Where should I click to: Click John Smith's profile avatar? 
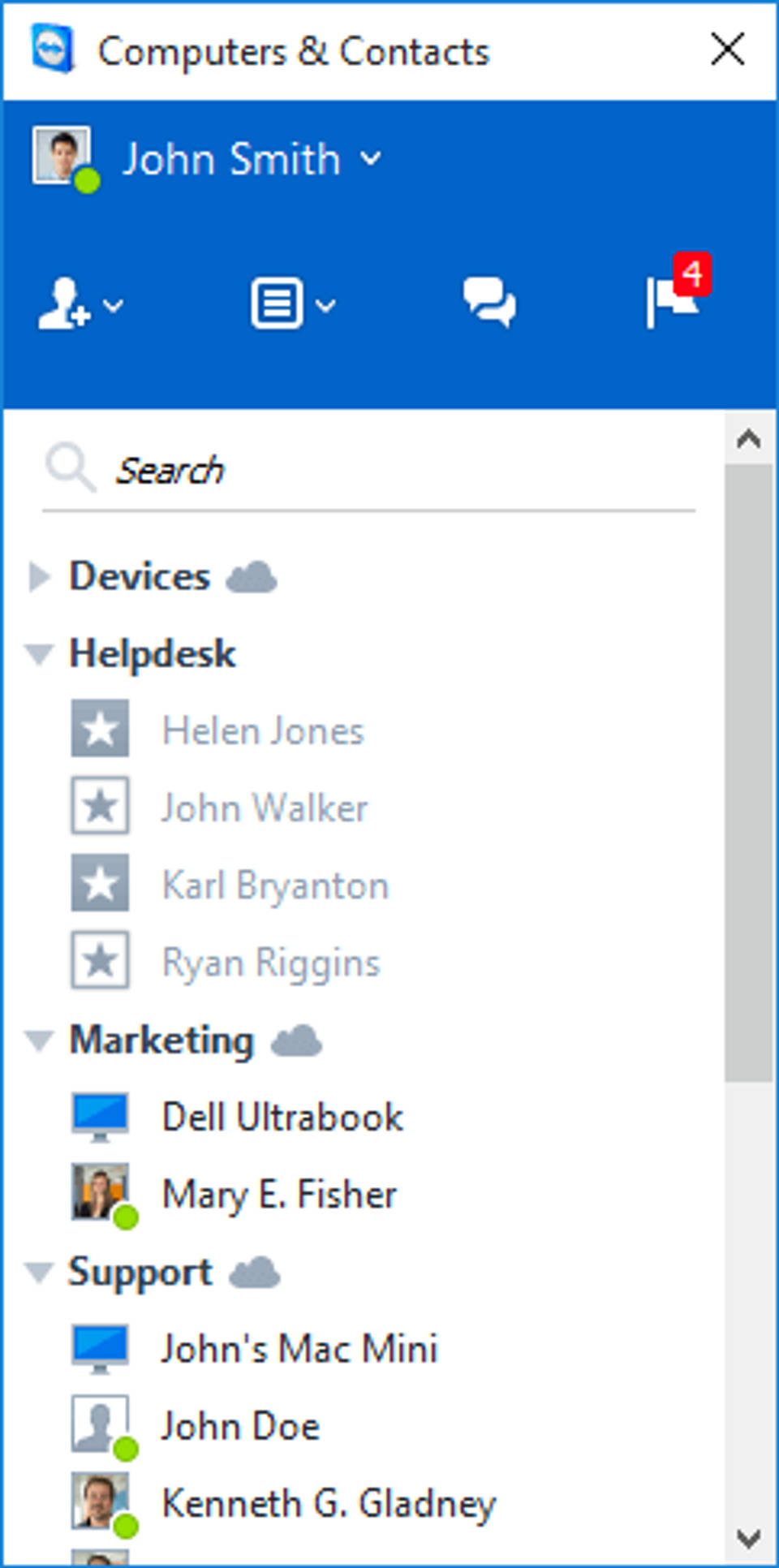pyautogui.click(x=62, y=155)
